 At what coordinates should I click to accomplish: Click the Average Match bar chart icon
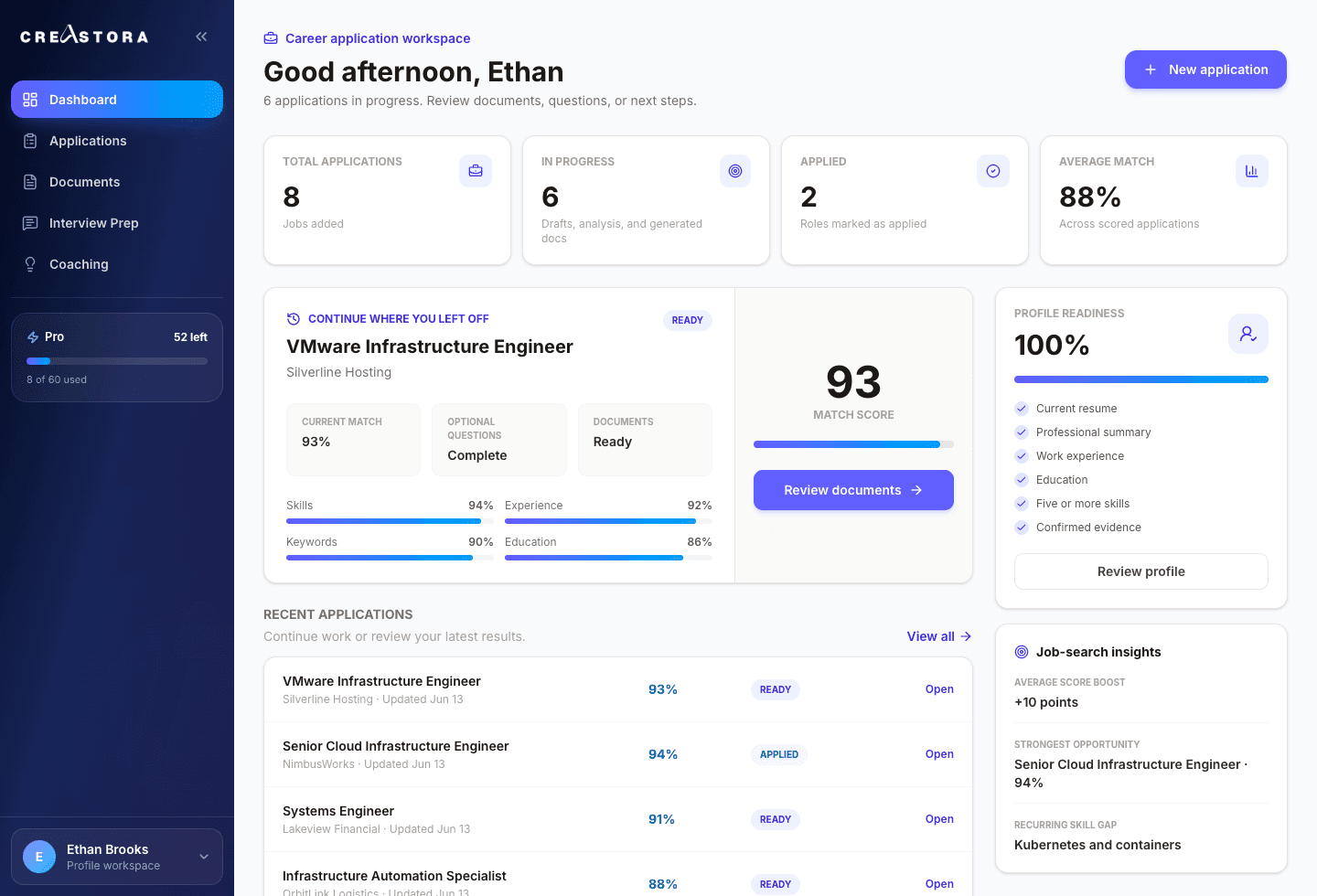[x=1252, y=171]
